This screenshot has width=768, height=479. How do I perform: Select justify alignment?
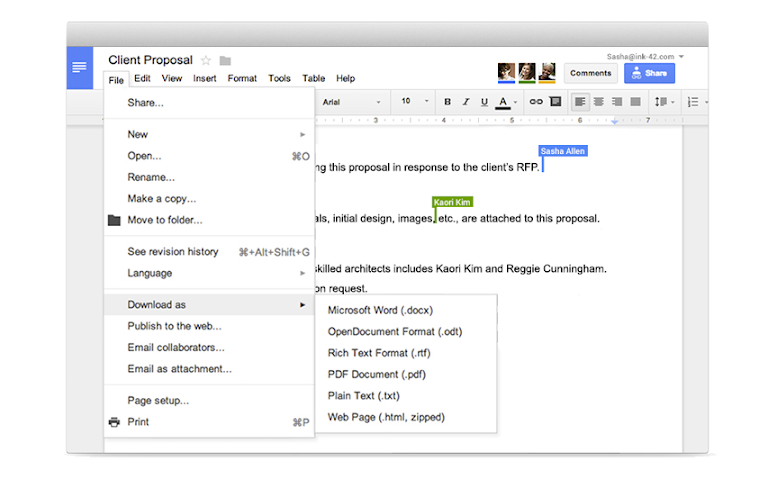tap(636, 102)
